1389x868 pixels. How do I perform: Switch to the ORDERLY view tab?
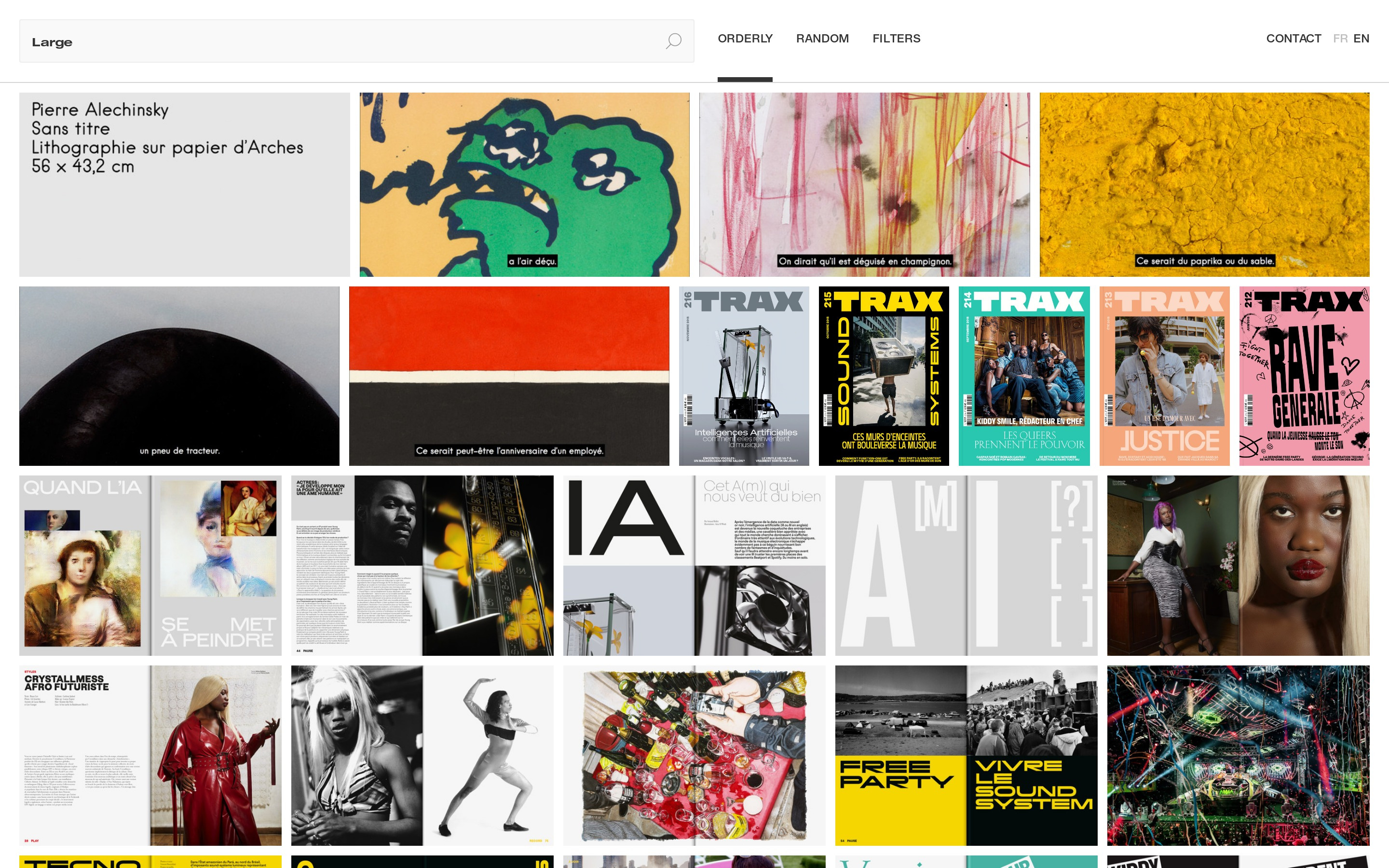click(745, 39)
